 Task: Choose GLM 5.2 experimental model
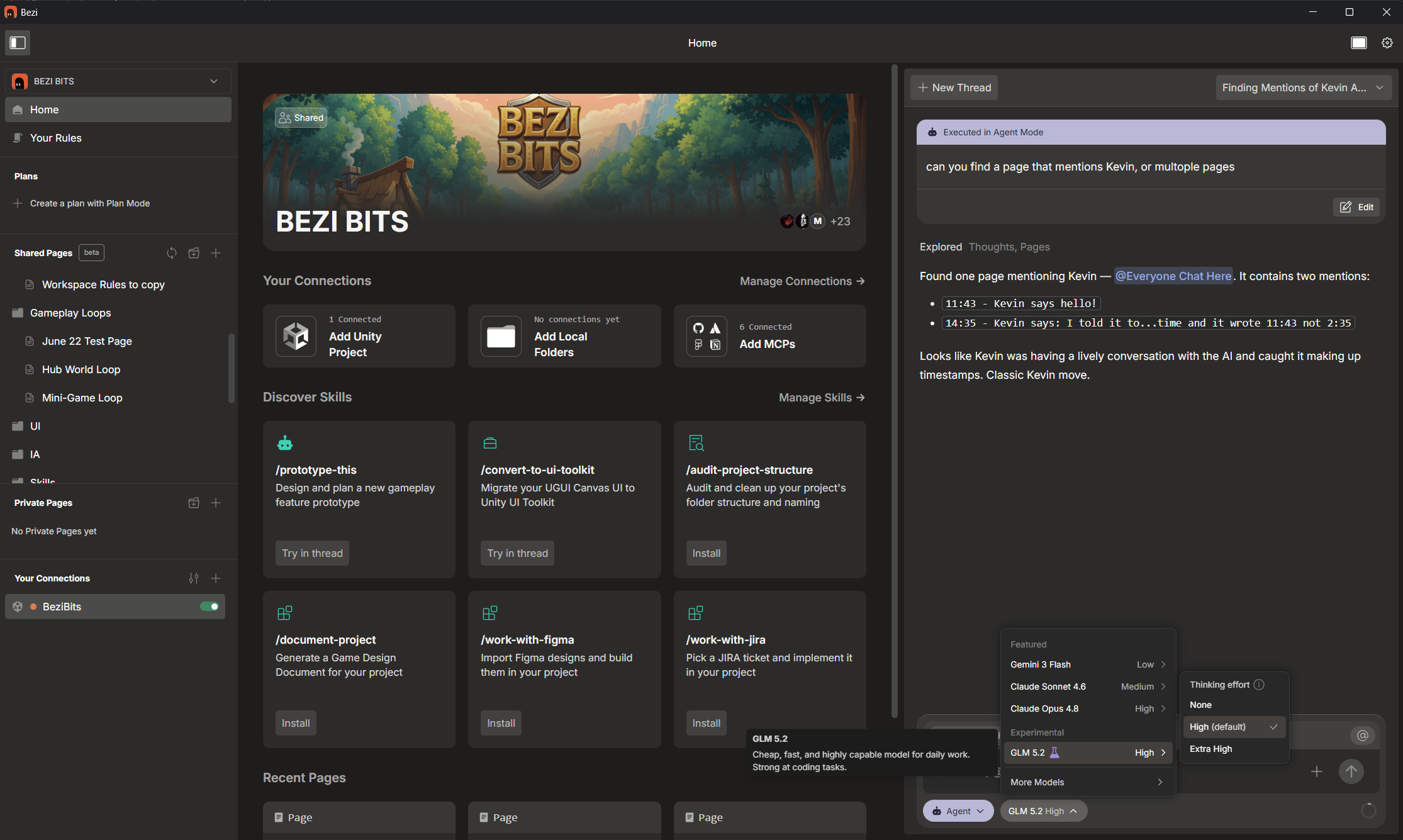click(x=1088, y=753)
